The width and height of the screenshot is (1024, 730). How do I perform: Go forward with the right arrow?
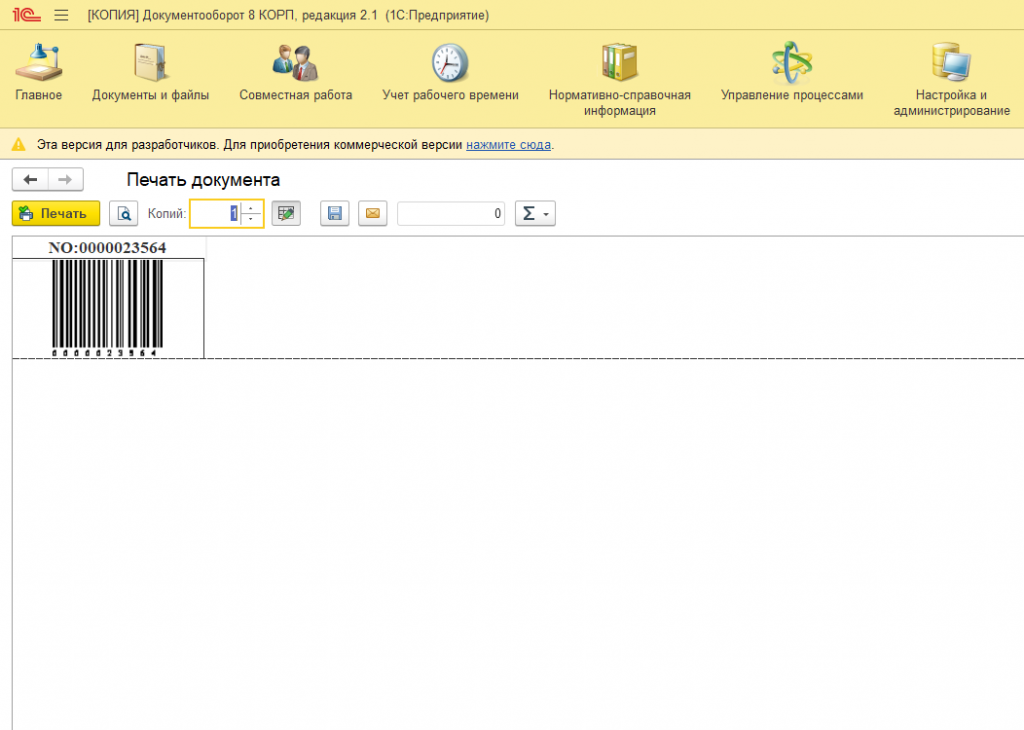[65, 180]
